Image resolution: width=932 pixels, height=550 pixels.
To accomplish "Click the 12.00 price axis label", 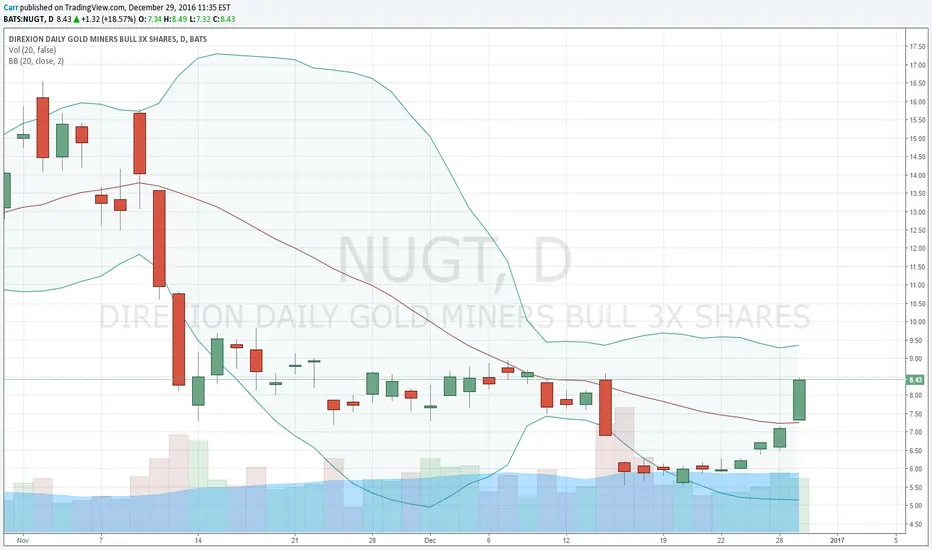I will pos(917,249).
